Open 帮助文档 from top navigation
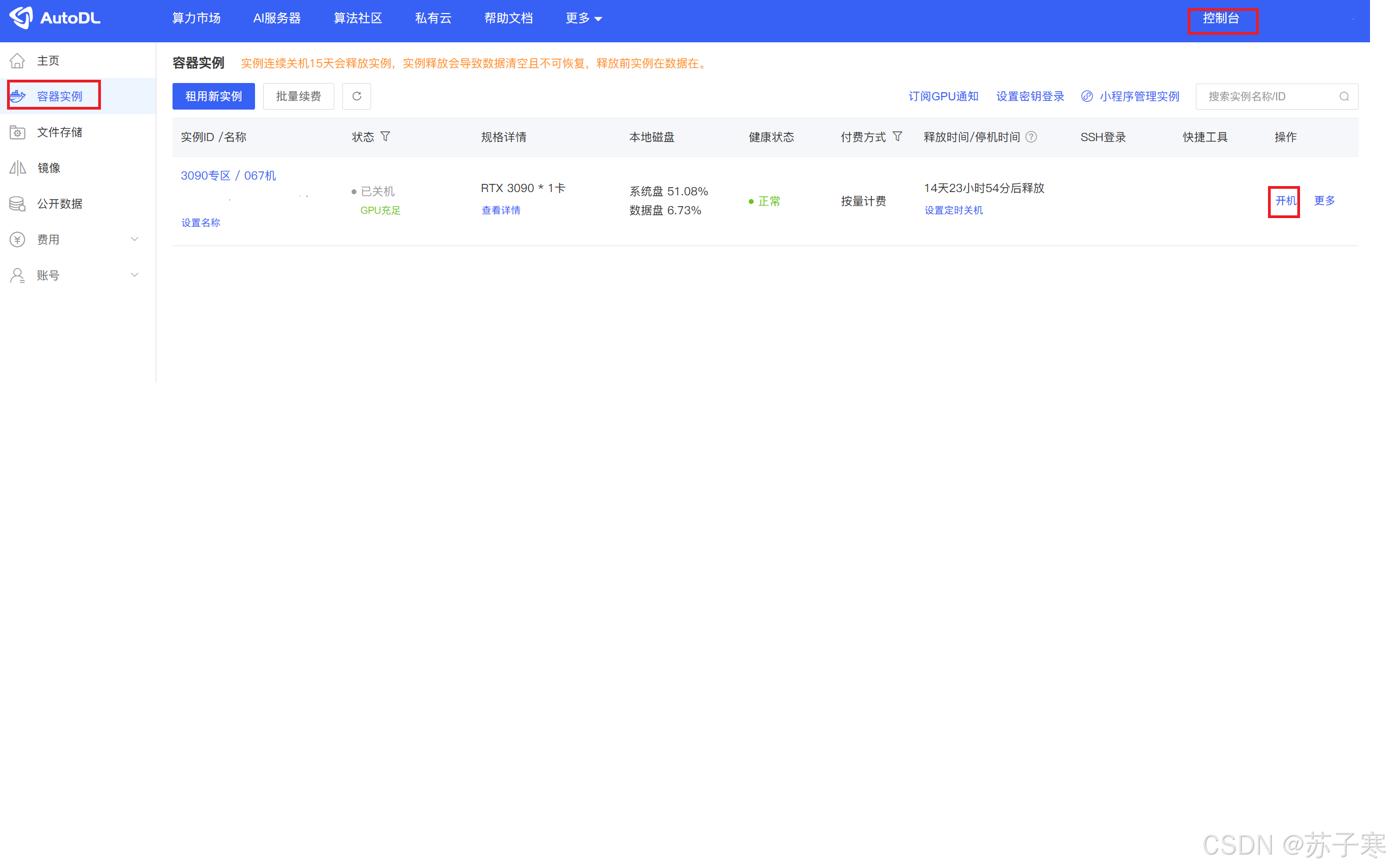The height and width of the screenshot is (868, 1389). tap(508, 18)
